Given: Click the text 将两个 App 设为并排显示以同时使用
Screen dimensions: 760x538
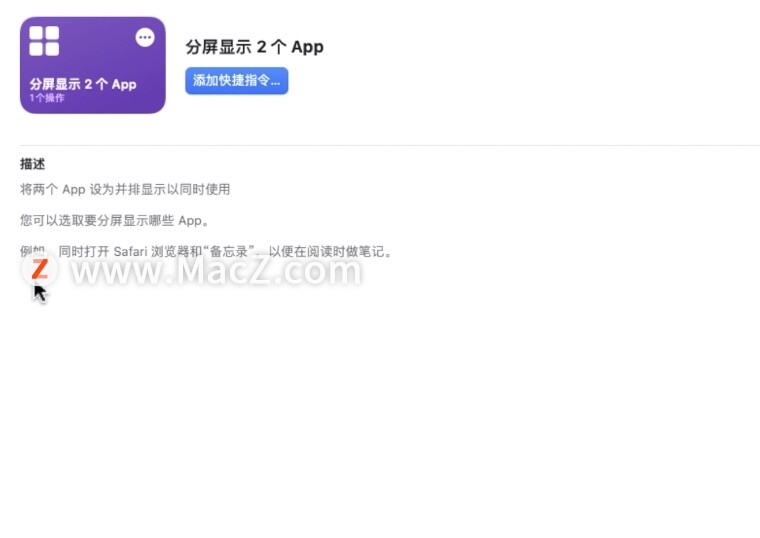Looking at the screenshot, I should pyautogui.click(x=125, y=189).
